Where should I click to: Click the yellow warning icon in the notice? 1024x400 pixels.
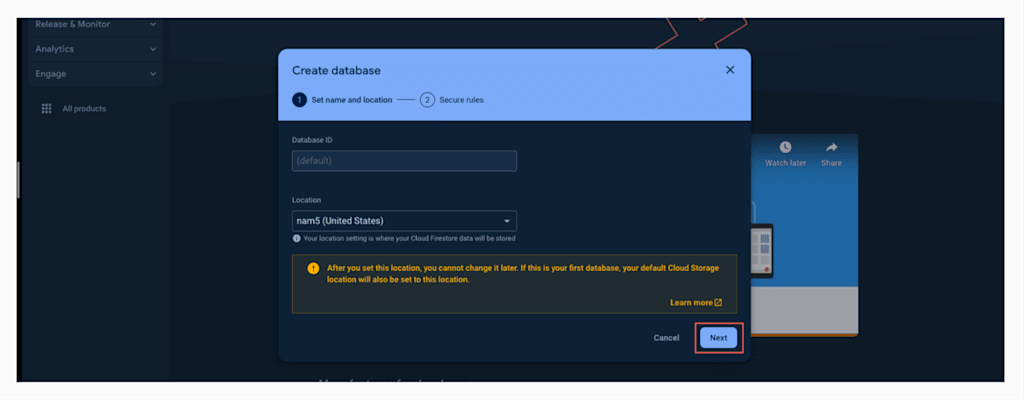[x=313, y=269]
